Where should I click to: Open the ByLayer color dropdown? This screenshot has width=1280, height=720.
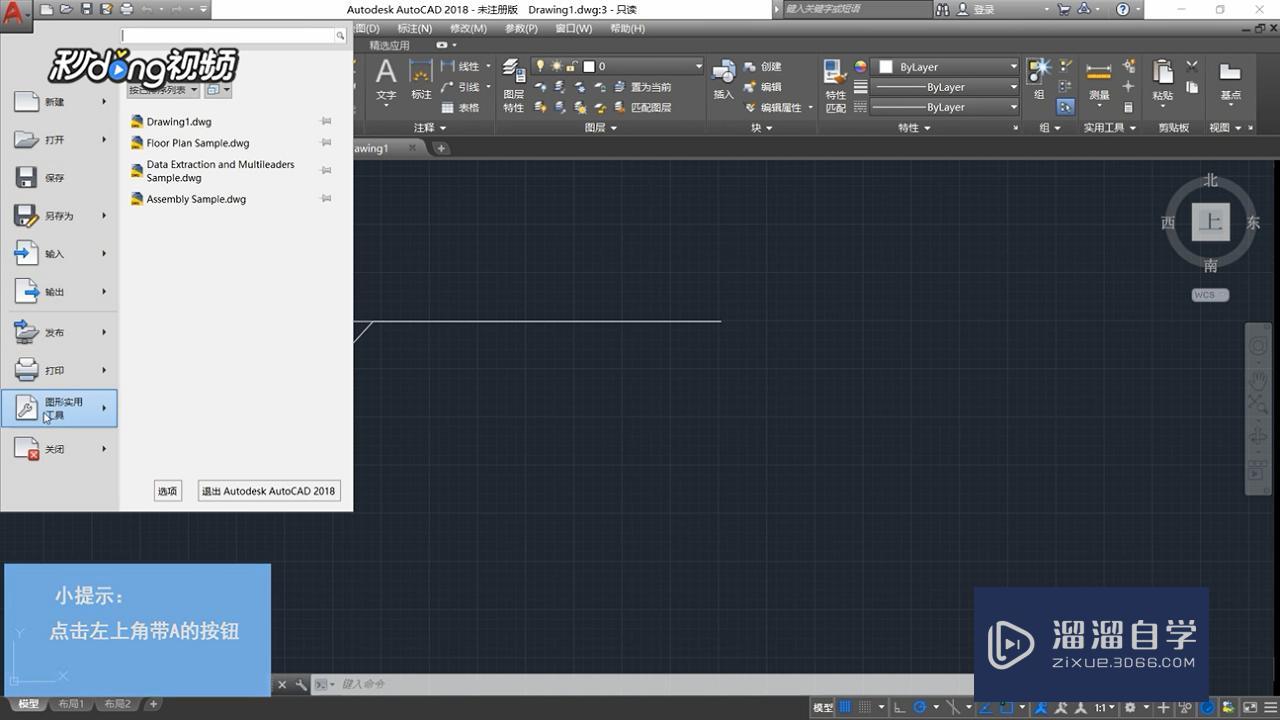[x=945, y=67]
